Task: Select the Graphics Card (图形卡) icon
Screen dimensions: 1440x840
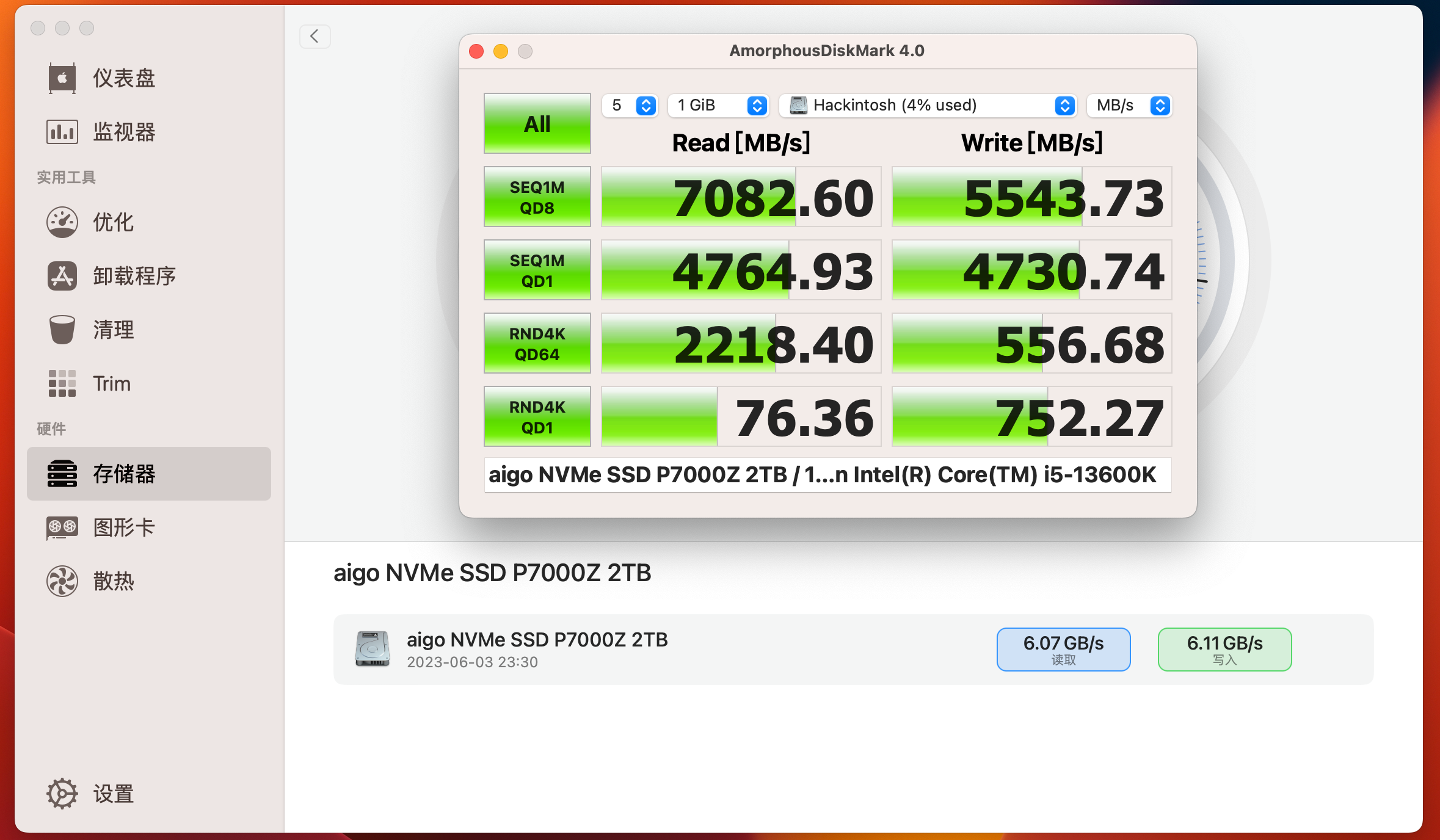Action: (x=62, y=527)
